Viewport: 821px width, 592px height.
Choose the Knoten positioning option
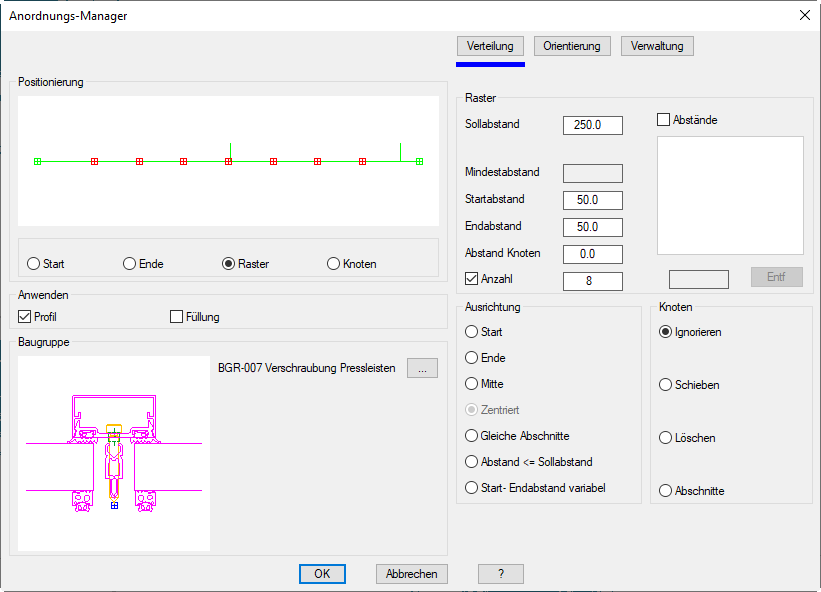[x=334, y=264]
